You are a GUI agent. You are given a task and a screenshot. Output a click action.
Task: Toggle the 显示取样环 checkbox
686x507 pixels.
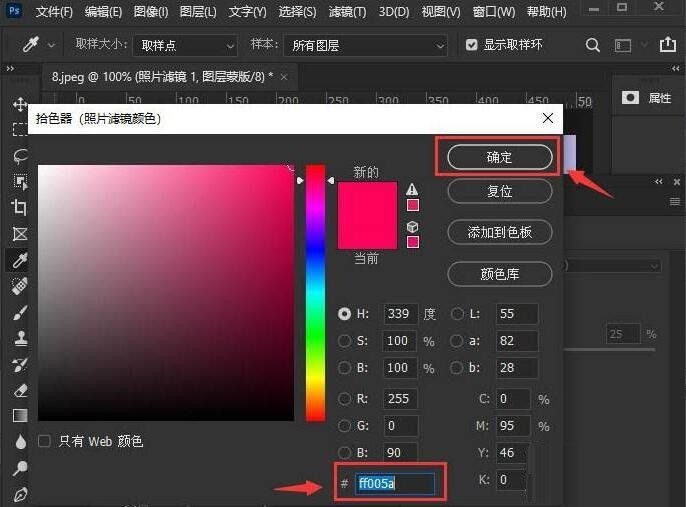tap(471, 45)
